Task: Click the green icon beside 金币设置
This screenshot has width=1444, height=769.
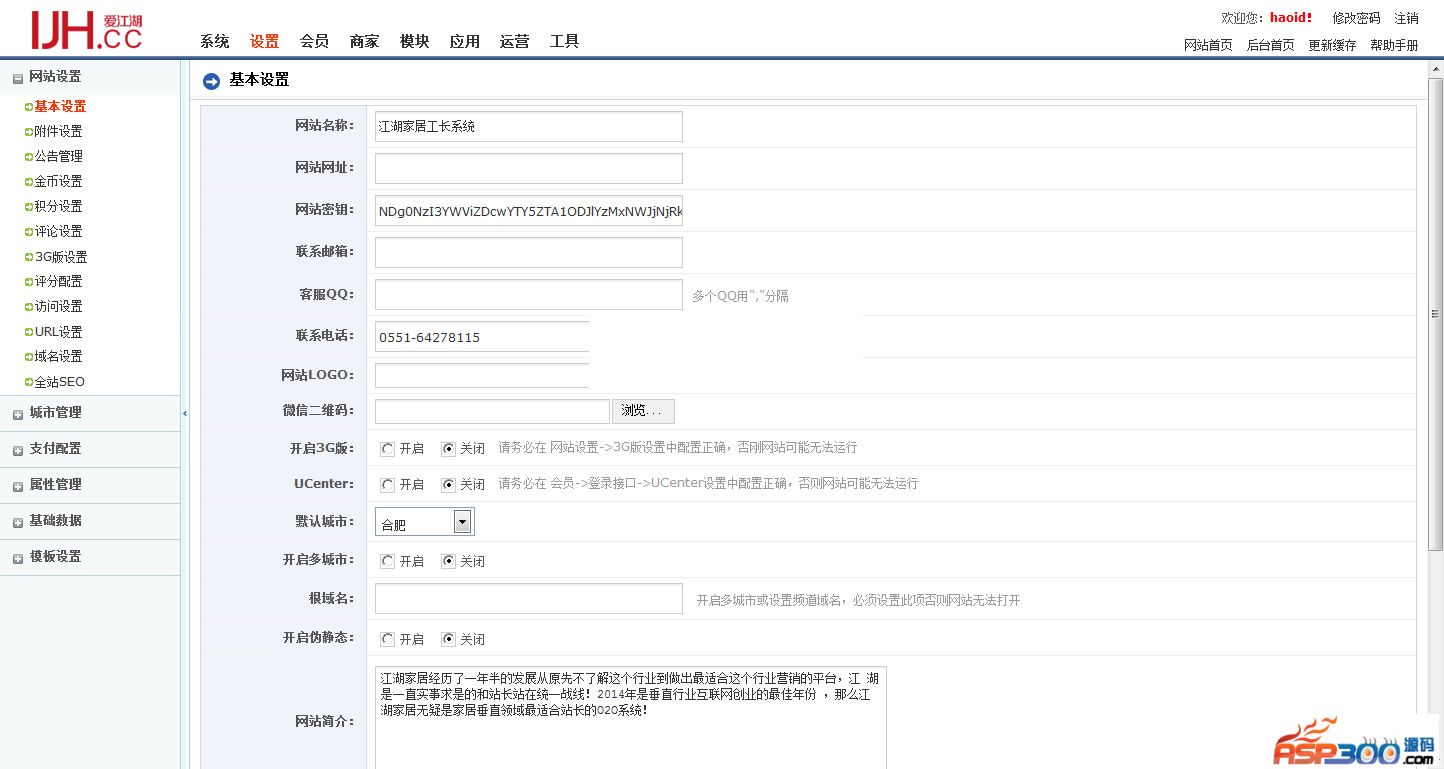Action: 29,181
